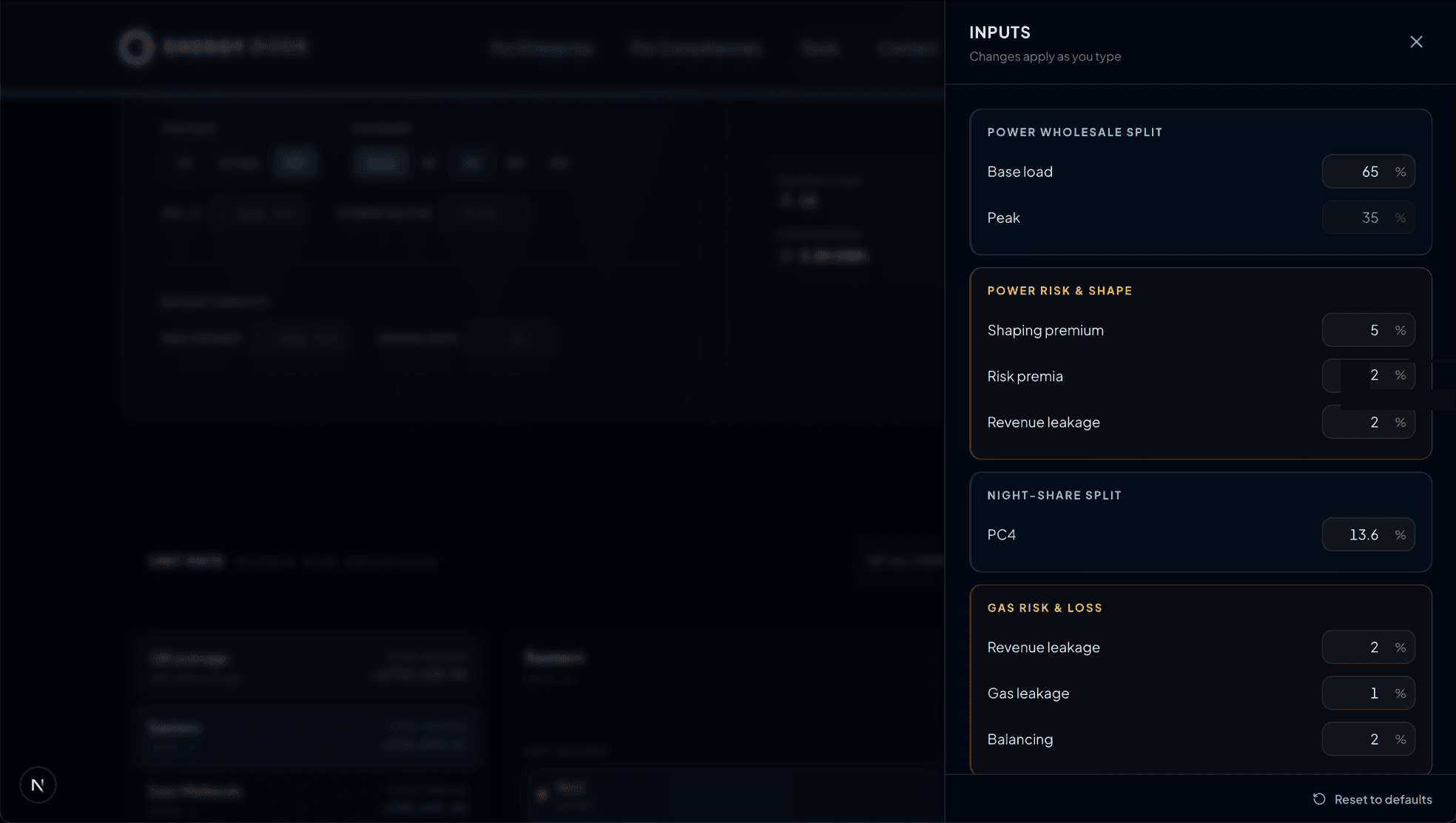
Task: Click the Balancing label
Action: tap(1019, 739)
